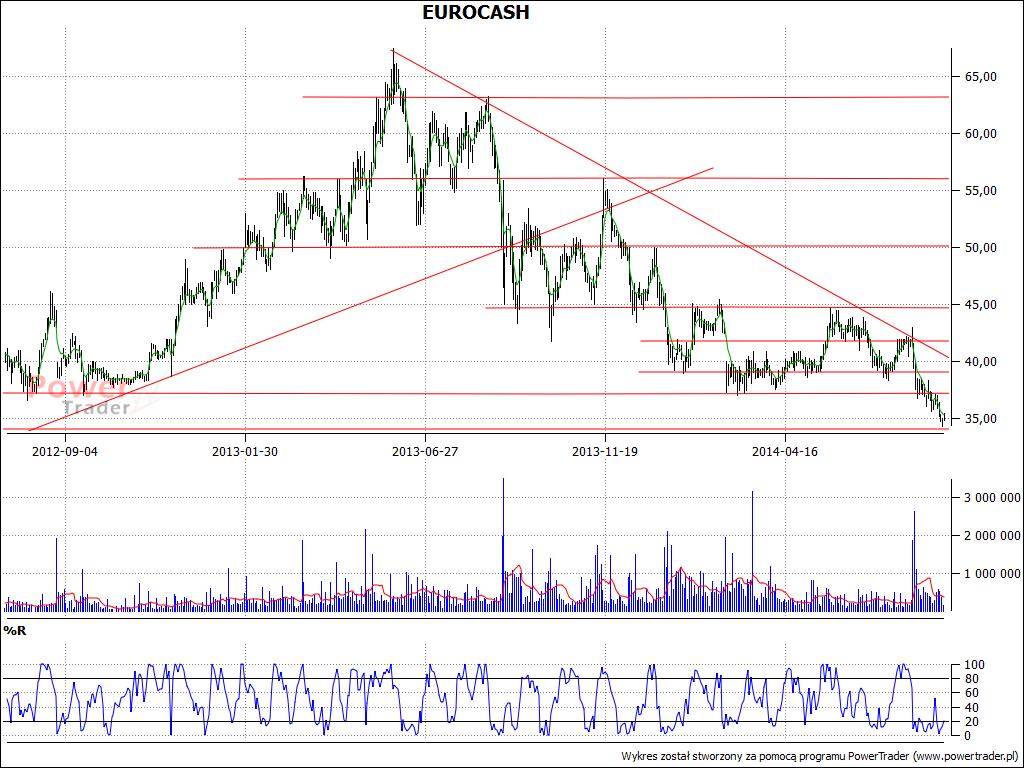Select the 60 level on %R scale
The height and width of the screenshot is (768, 1024).
point(972,693)
